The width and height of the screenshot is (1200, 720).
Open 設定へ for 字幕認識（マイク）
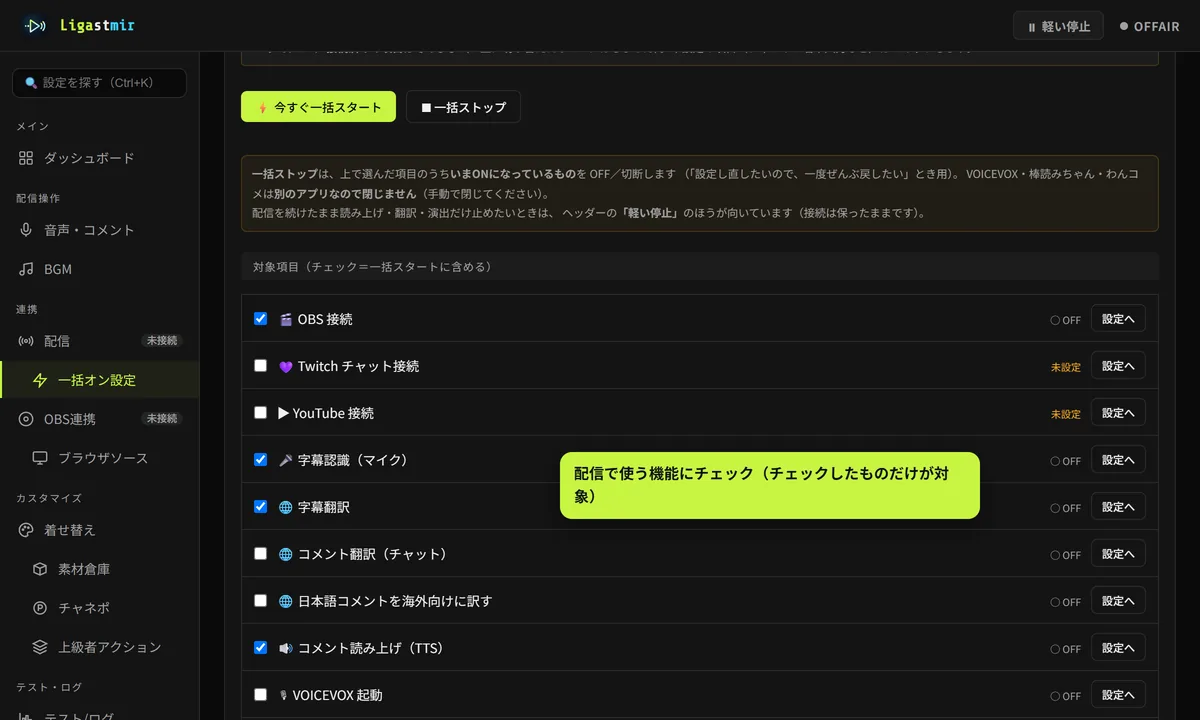tap(1118, 460)
